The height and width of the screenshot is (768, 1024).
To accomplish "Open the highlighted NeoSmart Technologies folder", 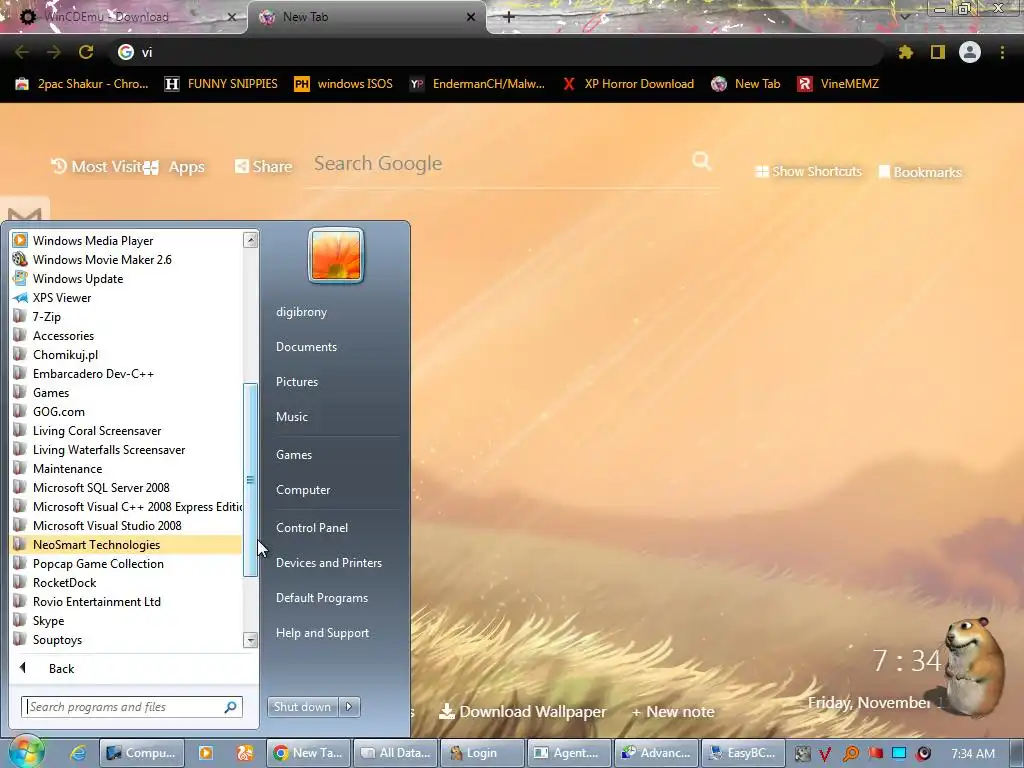I will [126, 545].
